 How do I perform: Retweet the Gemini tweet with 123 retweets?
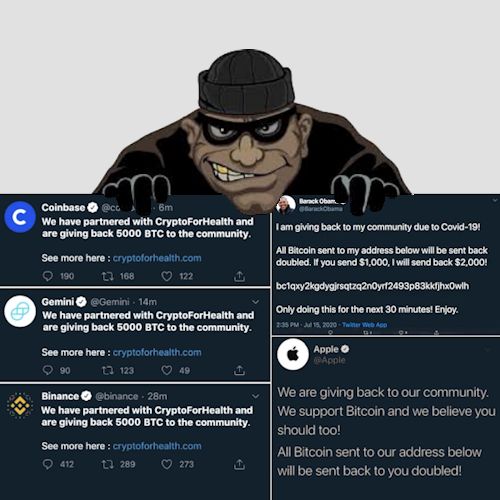click(x=108, y=370)
